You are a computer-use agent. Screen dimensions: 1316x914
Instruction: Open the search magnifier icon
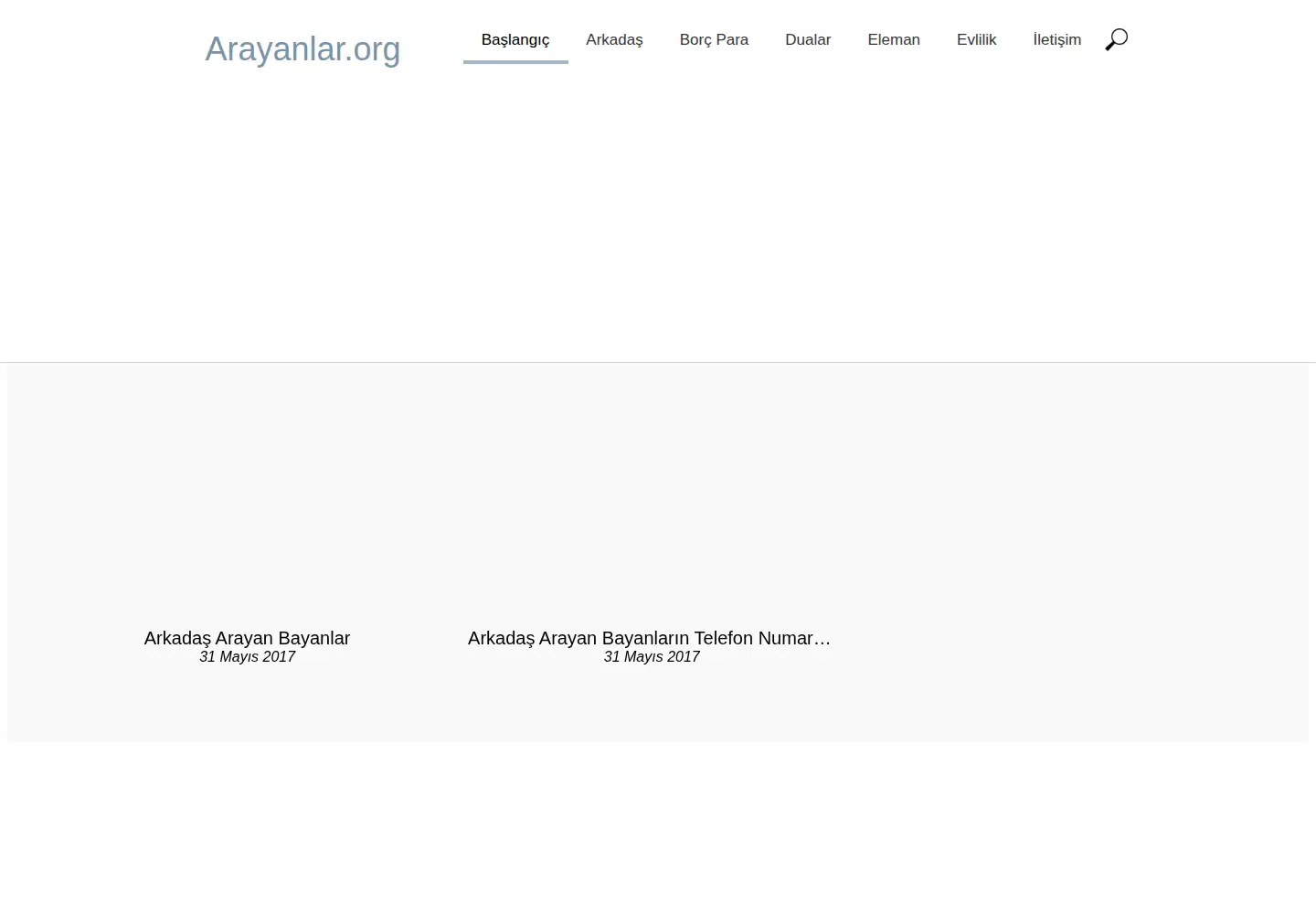click(x=1117, y=39)
